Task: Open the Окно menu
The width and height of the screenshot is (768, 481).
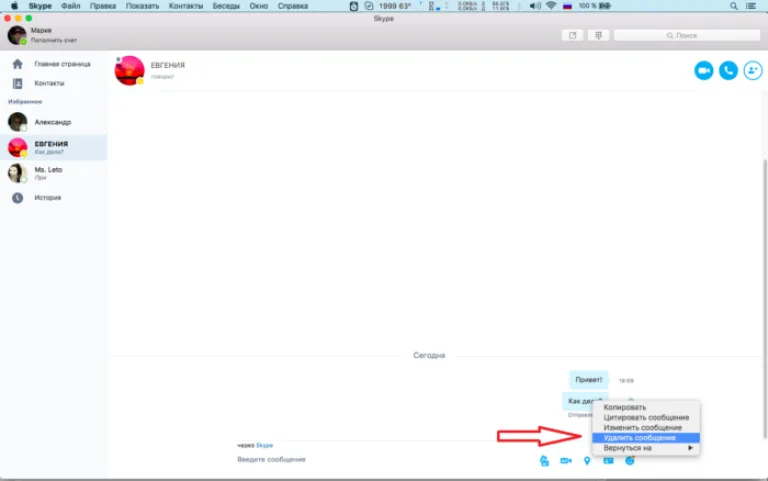Action: (x=259, y=6)
